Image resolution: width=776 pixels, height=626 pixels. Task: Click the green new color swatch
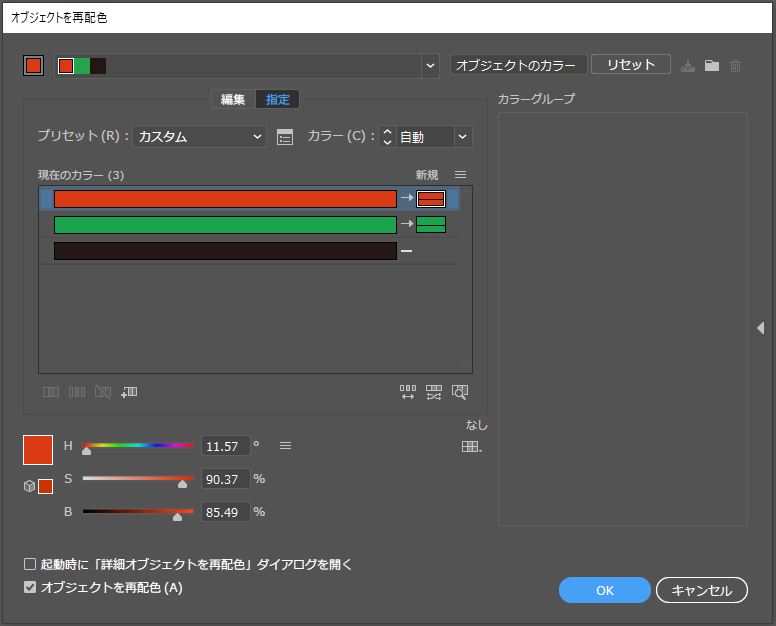click(x=431, y=225)
